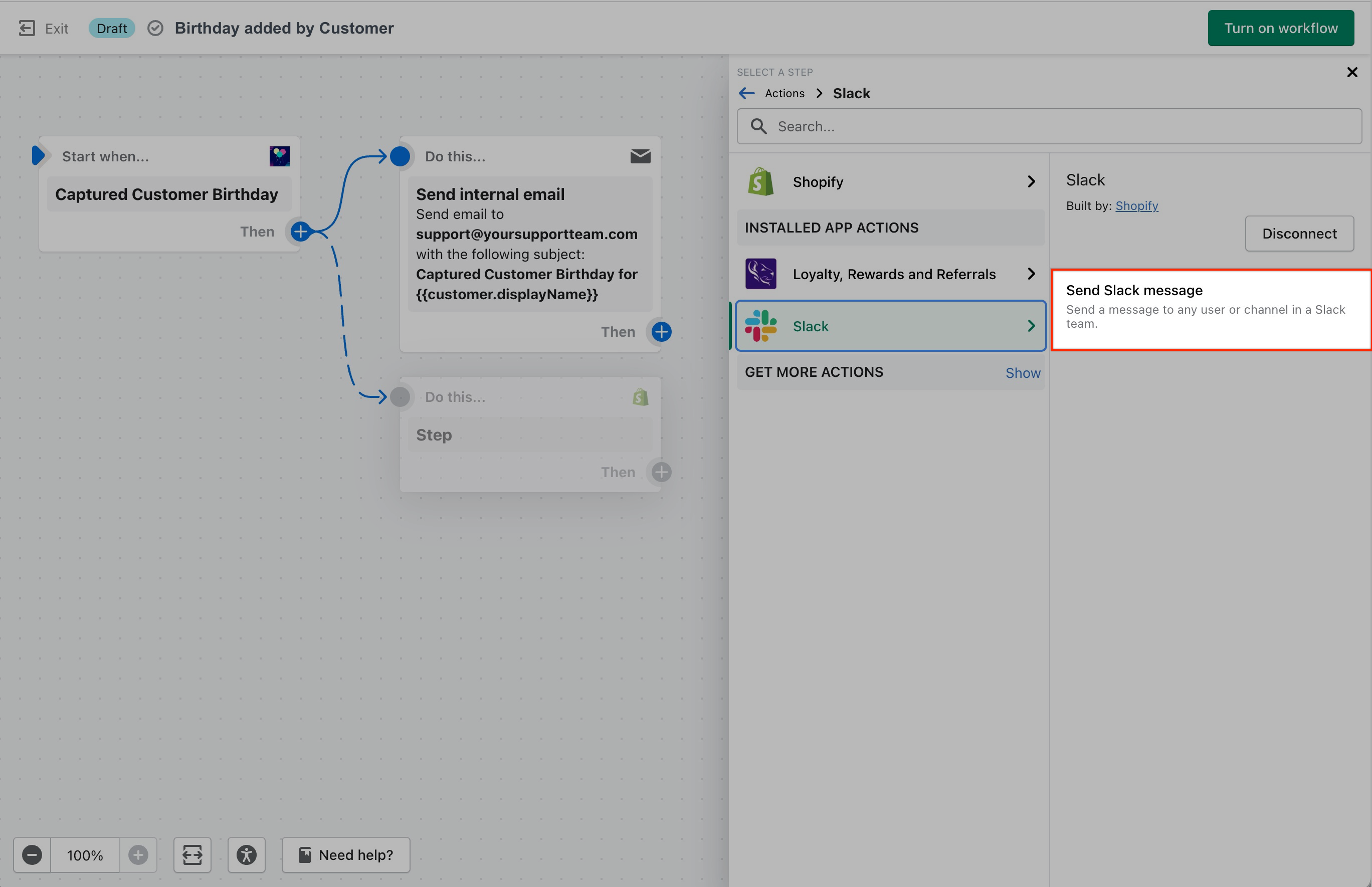Click the Slack panel title
The image size is (1372, 887).
[1085, 180]
